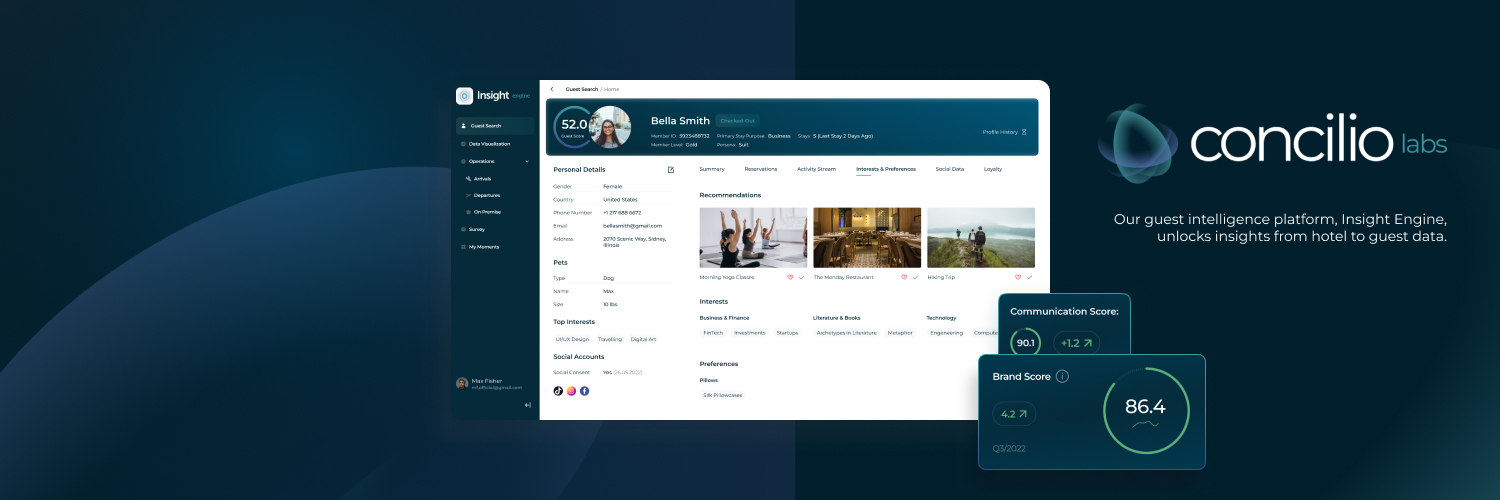This screenshot has width=1500, height=500.
Task: Accept The Monday Restaurant with checkmark
Action: tap(916, 277)
